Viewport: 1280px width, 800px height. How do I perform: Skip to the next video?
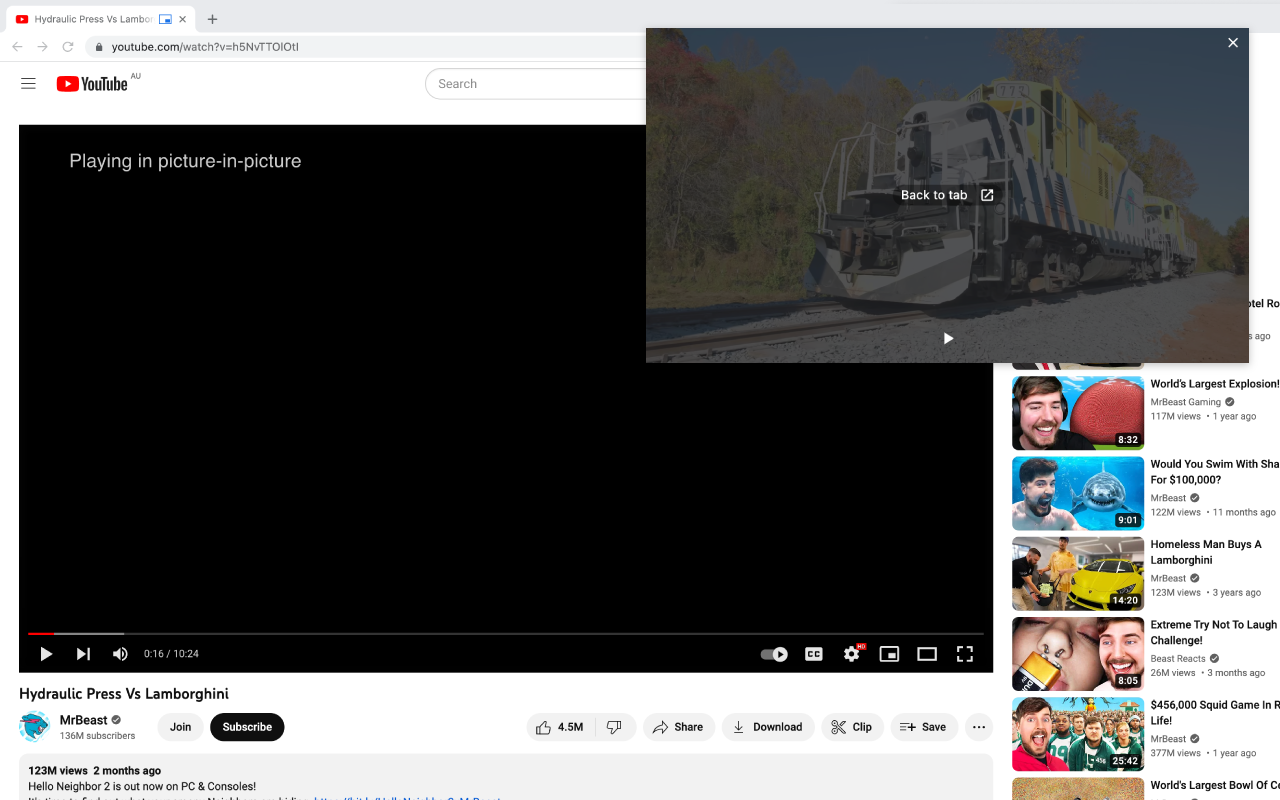83,654
